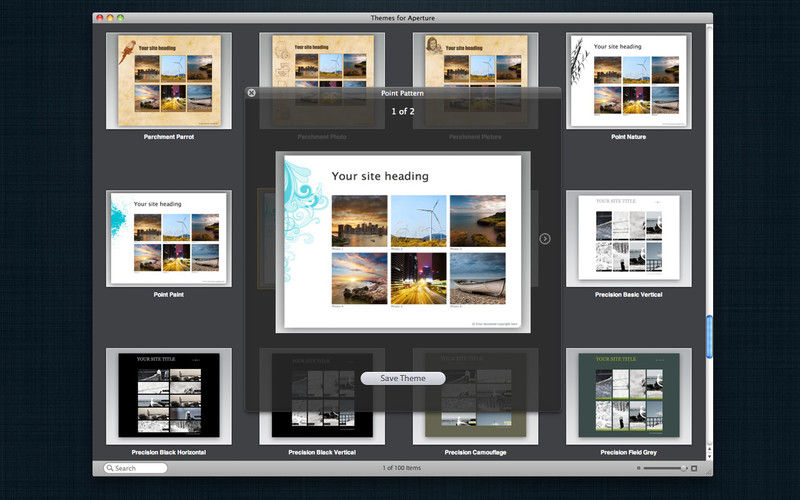The width and height of the screenshot is (800, 500).
Task: Click the magnifier icon in Search field
Action: [110, 468]
